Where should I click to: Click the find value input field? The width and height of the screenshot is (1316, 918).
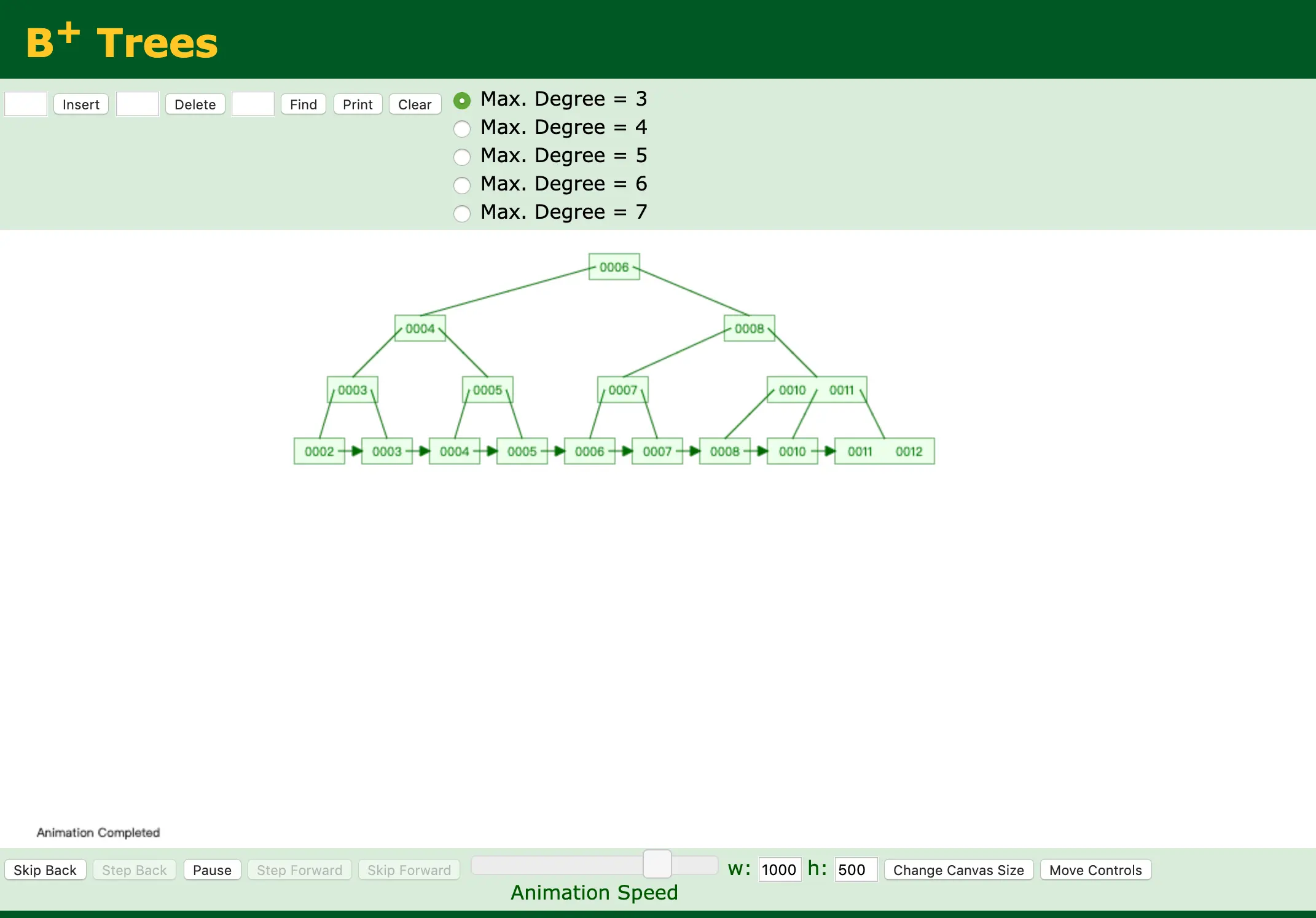[253, 104]
